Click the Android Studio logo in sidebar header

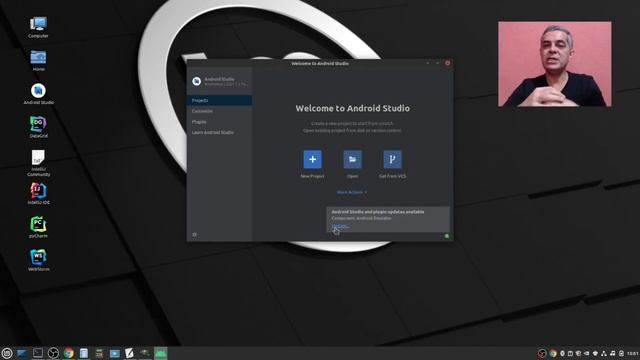click(x=197, y=81)
